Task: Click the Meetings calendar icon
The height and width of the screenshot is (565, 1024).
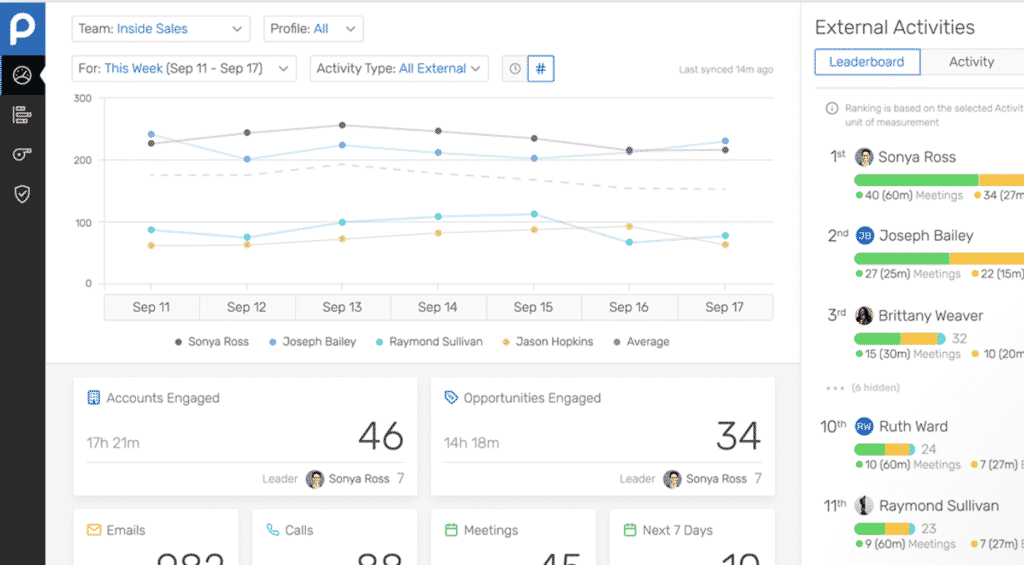Action: point(451,530)
